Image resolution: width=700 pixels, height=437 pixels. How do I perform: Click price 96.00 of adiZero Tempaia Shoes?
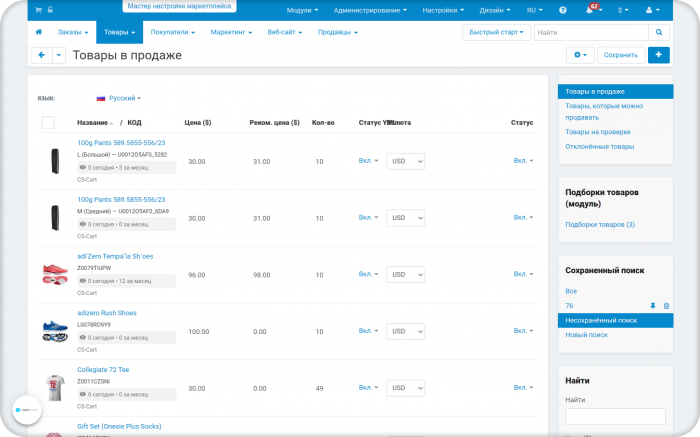(x=197, y=275)
